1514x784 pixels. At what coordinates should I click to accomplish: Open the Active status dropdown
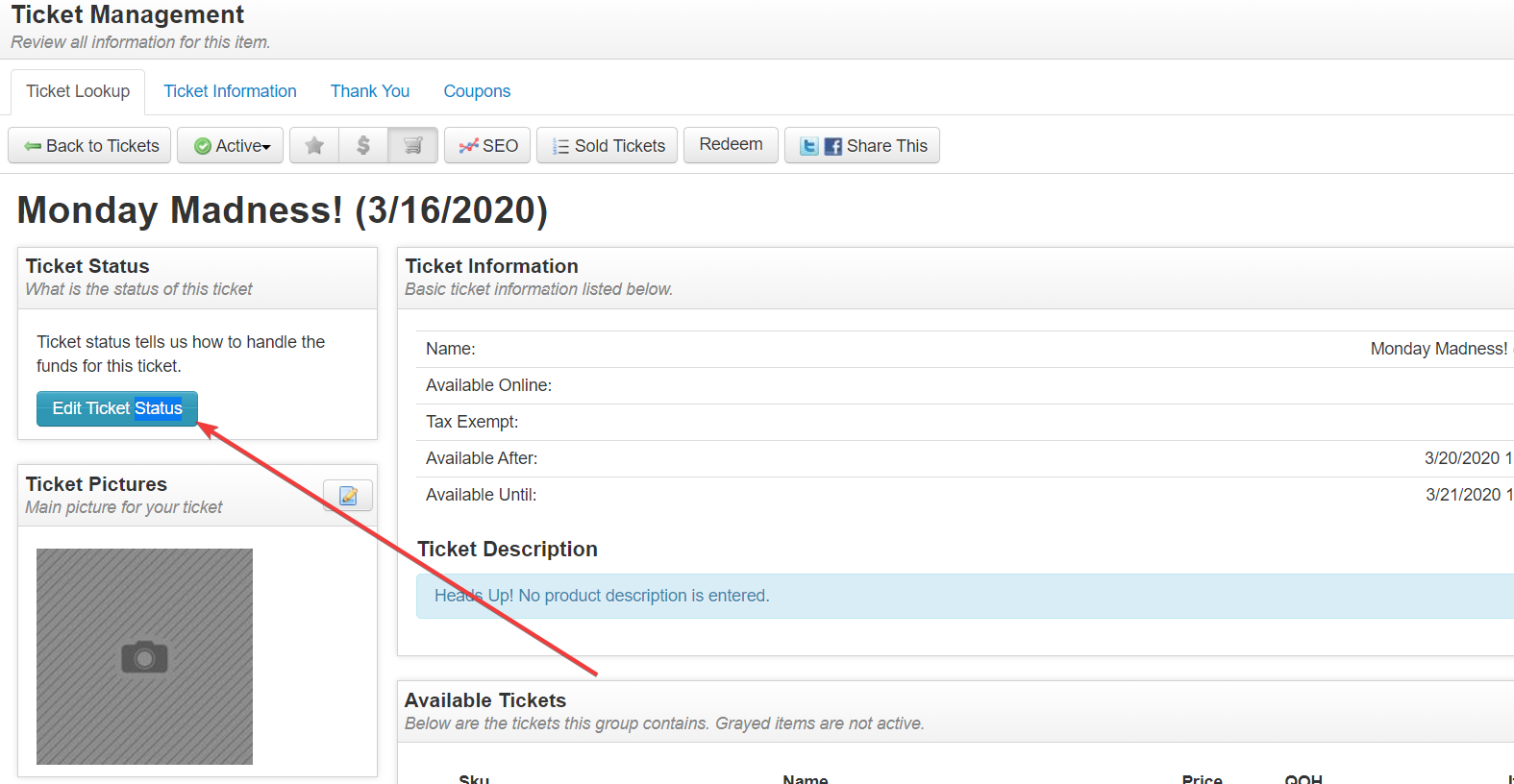click(231, 146)
